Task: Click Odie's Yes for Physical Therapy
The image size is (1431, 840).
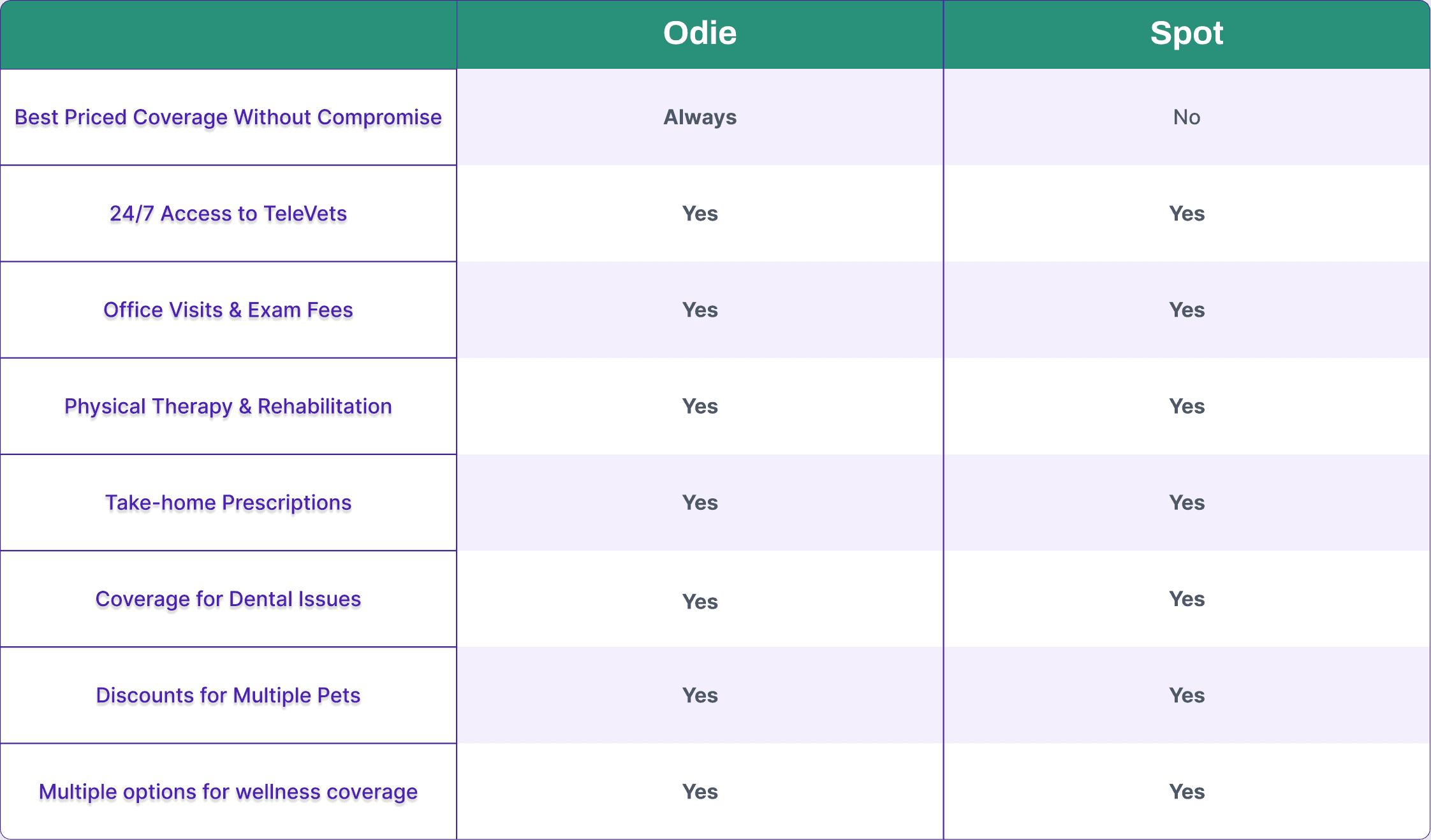Action: coord(700,407)
